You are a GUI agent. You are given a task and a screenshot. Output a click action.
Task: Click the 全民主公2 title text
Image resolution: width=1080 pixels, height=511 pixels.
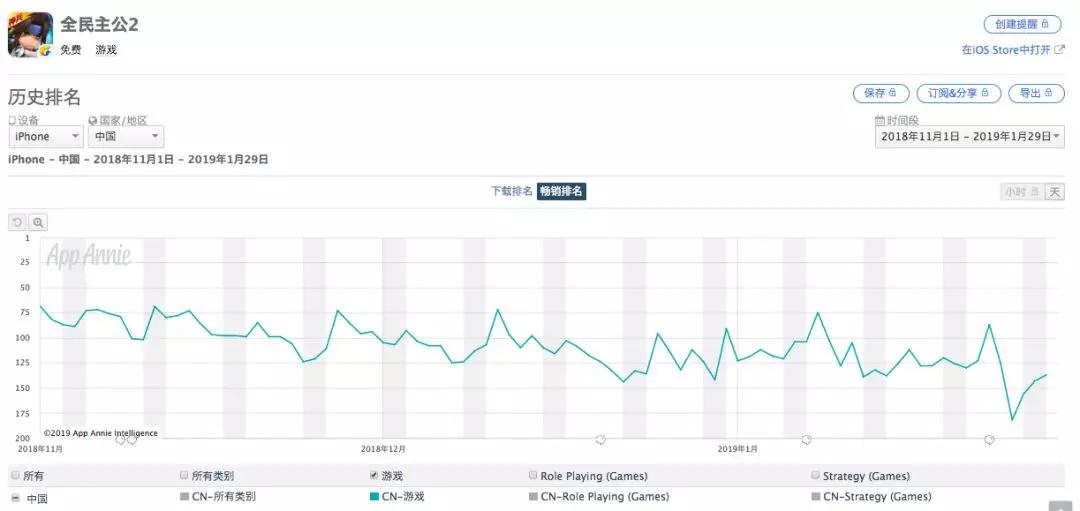(99, 24)
